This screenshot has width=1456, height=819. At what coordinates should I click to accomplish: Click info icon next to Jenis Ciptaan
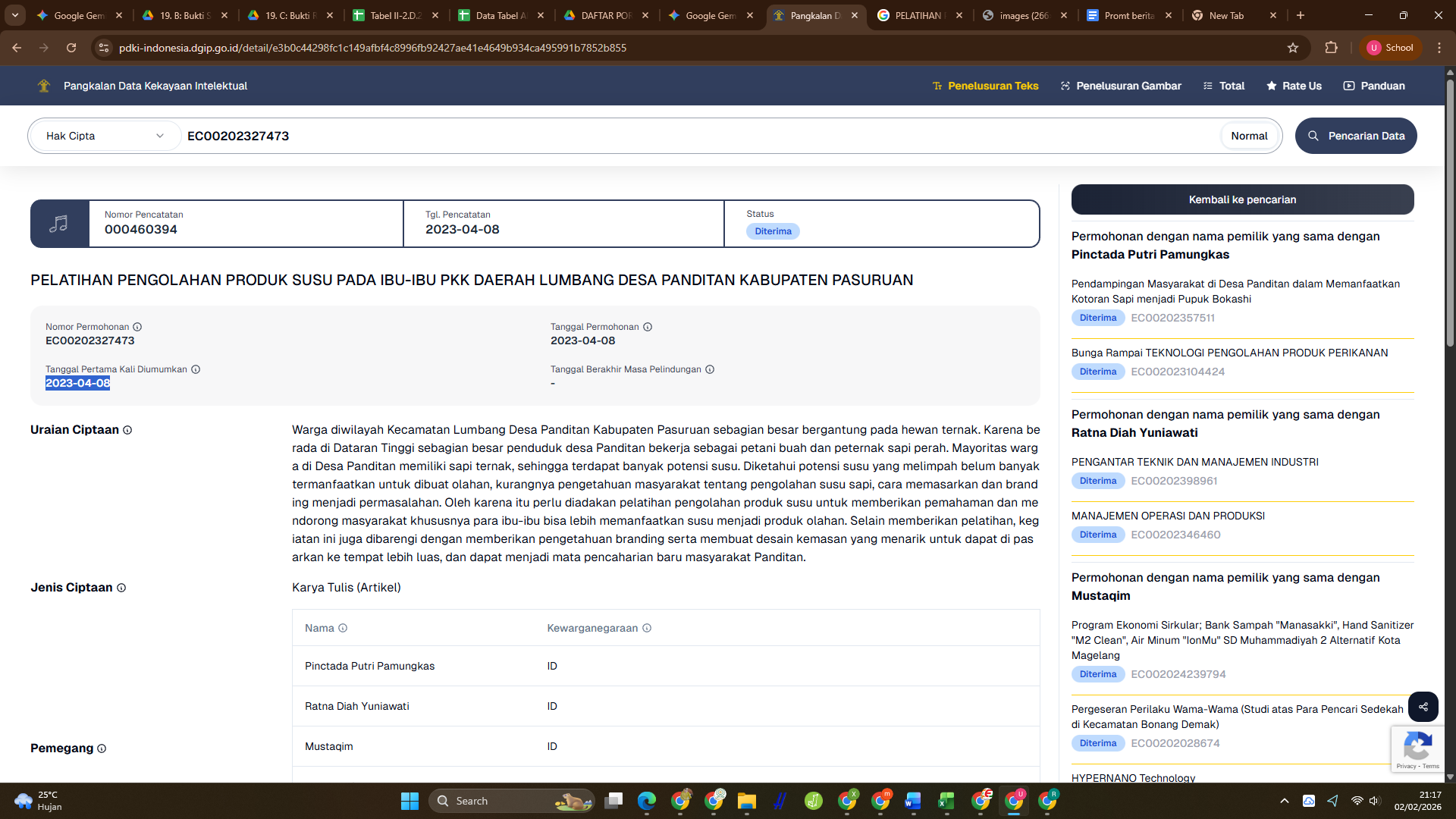121,588
